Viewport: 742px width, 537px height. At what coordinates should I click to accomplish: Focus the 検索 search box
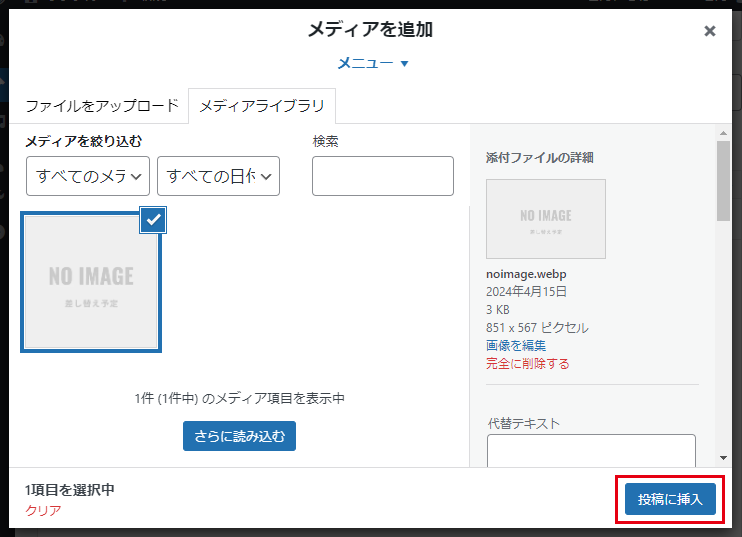tap(382, 176)
